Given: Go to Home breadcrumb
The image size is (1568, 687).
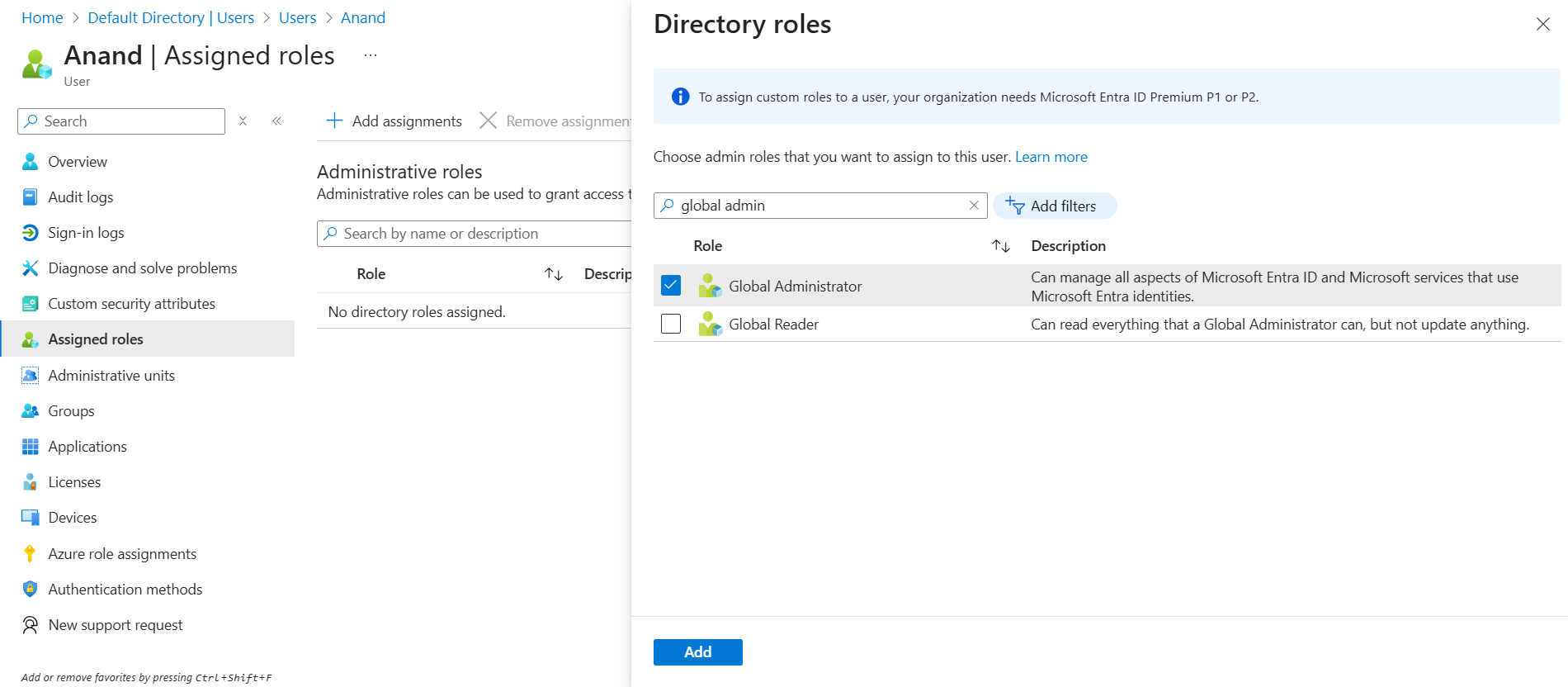Looking at the screenshot, I should tap(42, 18).
